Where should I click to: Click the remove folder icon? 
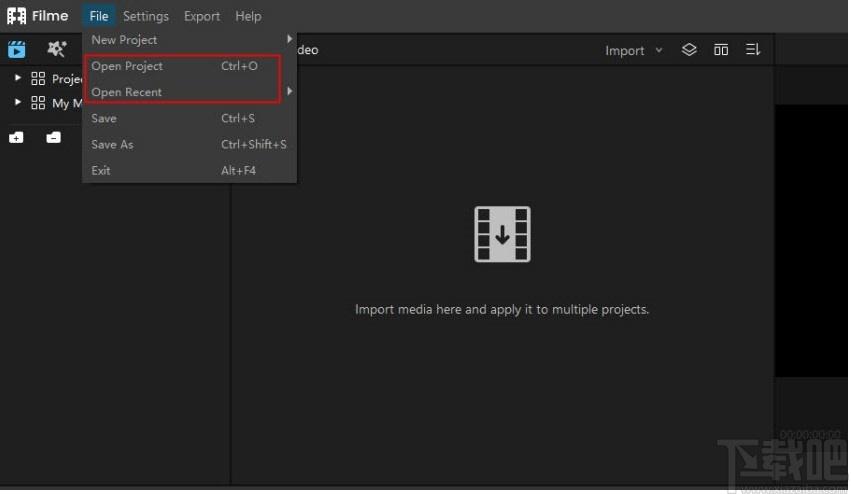pos(53,137)
